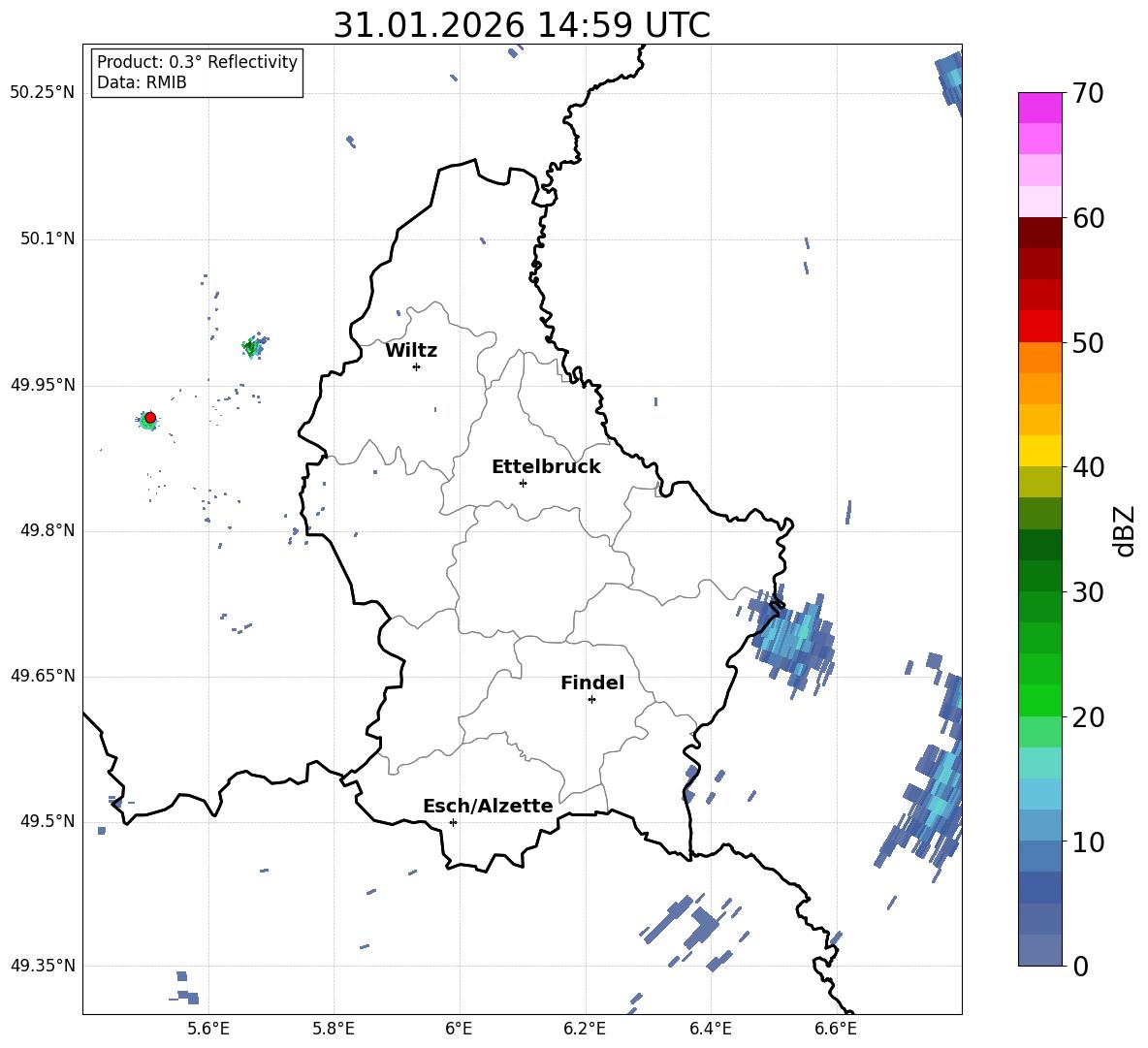Click the blue echo cluster near 6.4°E bottom

(690, 927)
